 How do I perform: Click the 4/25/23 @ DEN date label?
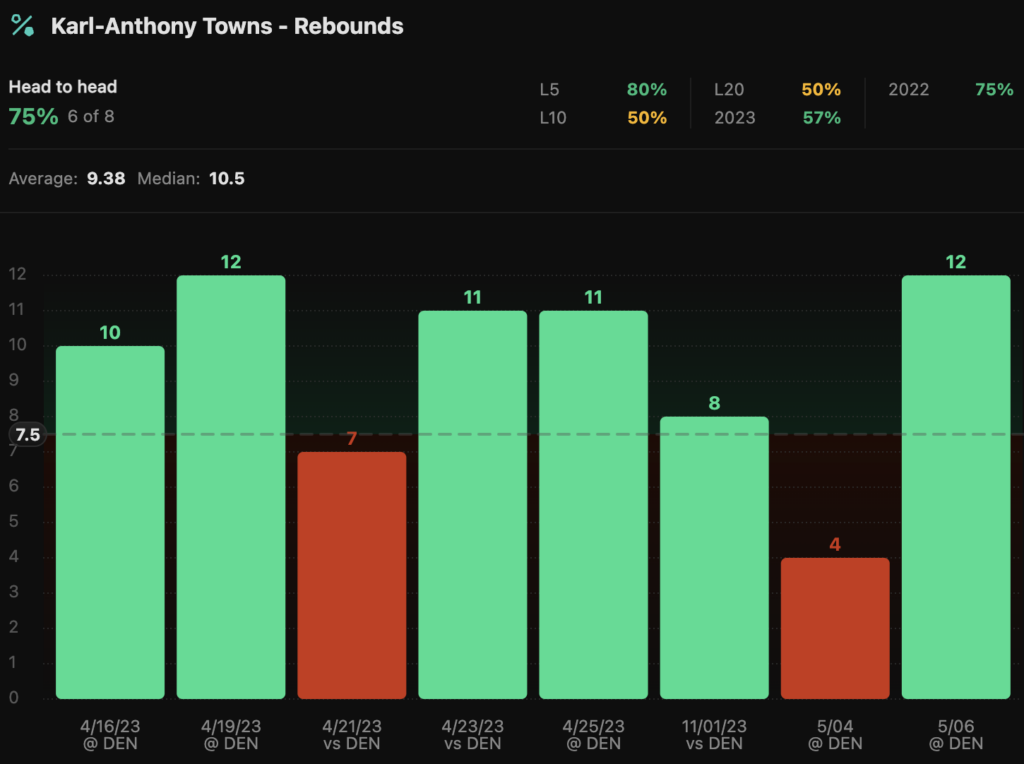coord(593,735)
